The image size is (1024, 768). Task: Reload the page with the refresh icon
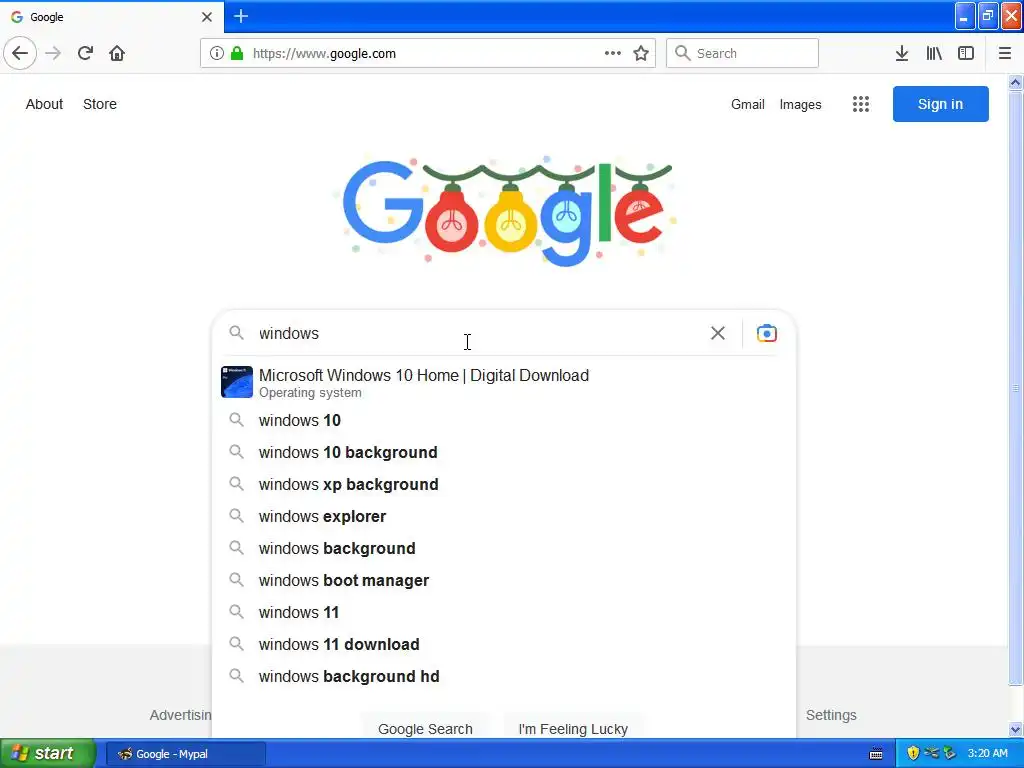[x=85, y=53]
